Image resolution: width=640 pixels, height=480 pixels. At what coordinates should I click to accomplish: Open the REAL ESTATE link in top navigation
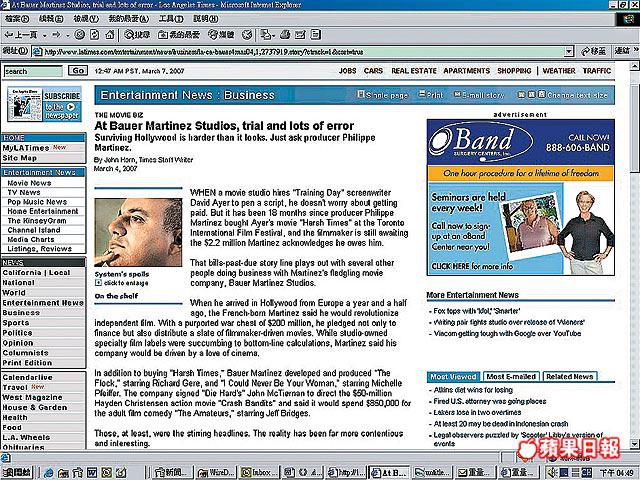[x=413, y=72]
